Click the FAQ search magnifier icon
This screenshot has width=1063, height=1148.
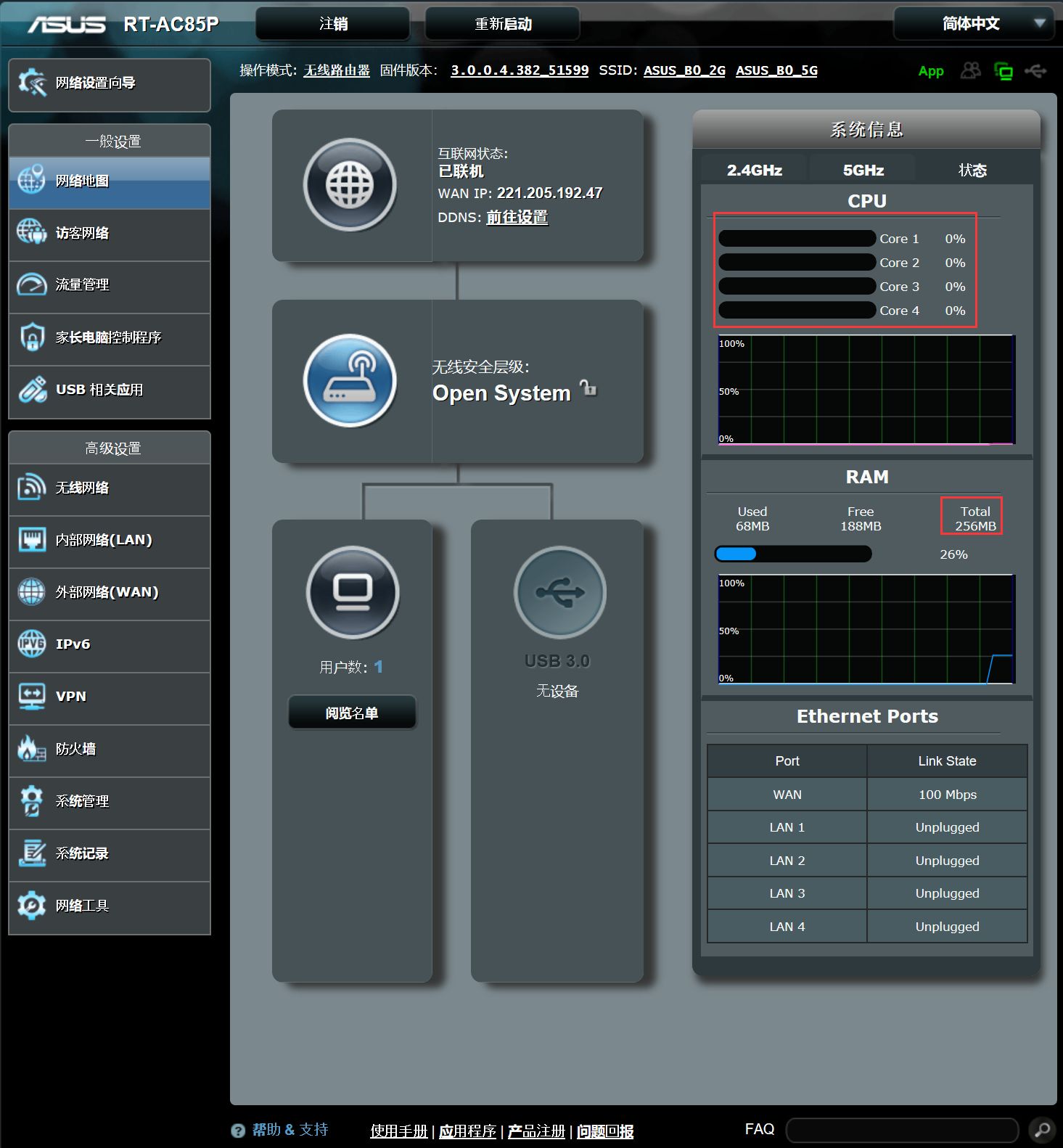click(x=1043, y=1130)
